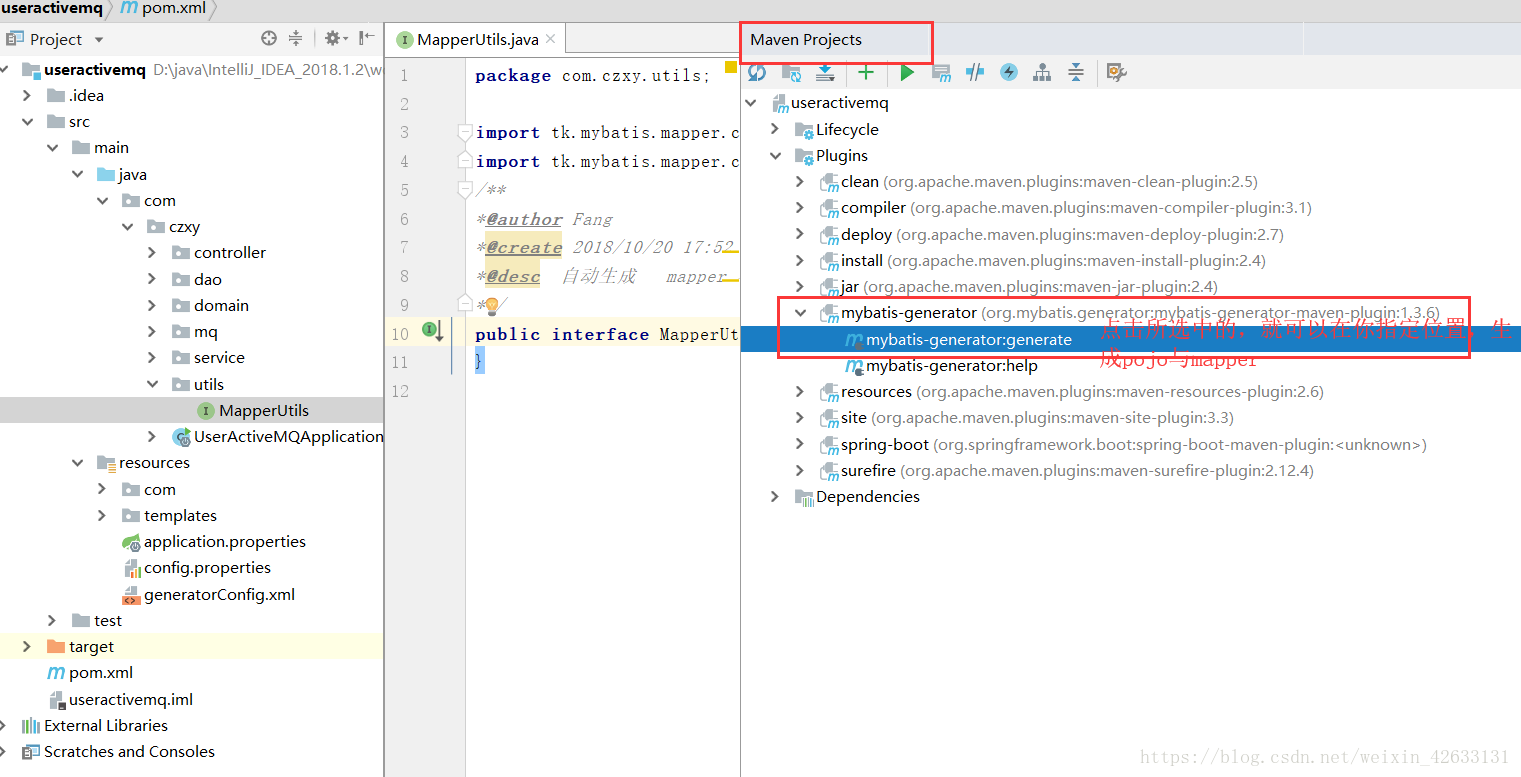This screenshot has height=777, width=1521.
Task: Open Project panel gear settings
Action: coord(336,39)
